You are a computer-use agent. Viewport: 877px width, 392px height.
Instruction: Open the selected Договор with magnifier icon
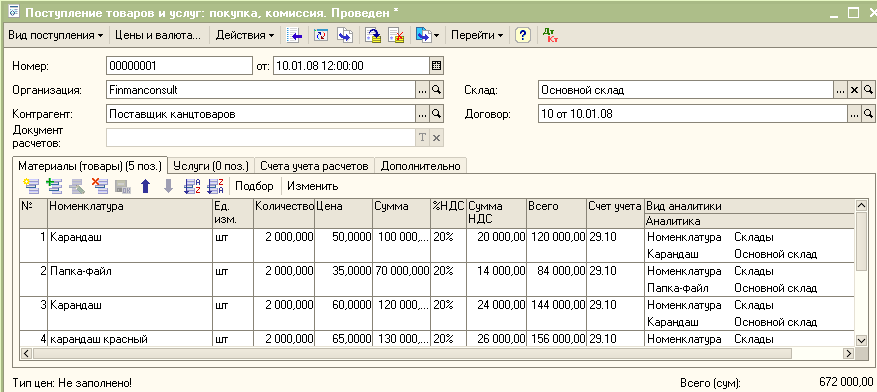(x=868, y=114)
